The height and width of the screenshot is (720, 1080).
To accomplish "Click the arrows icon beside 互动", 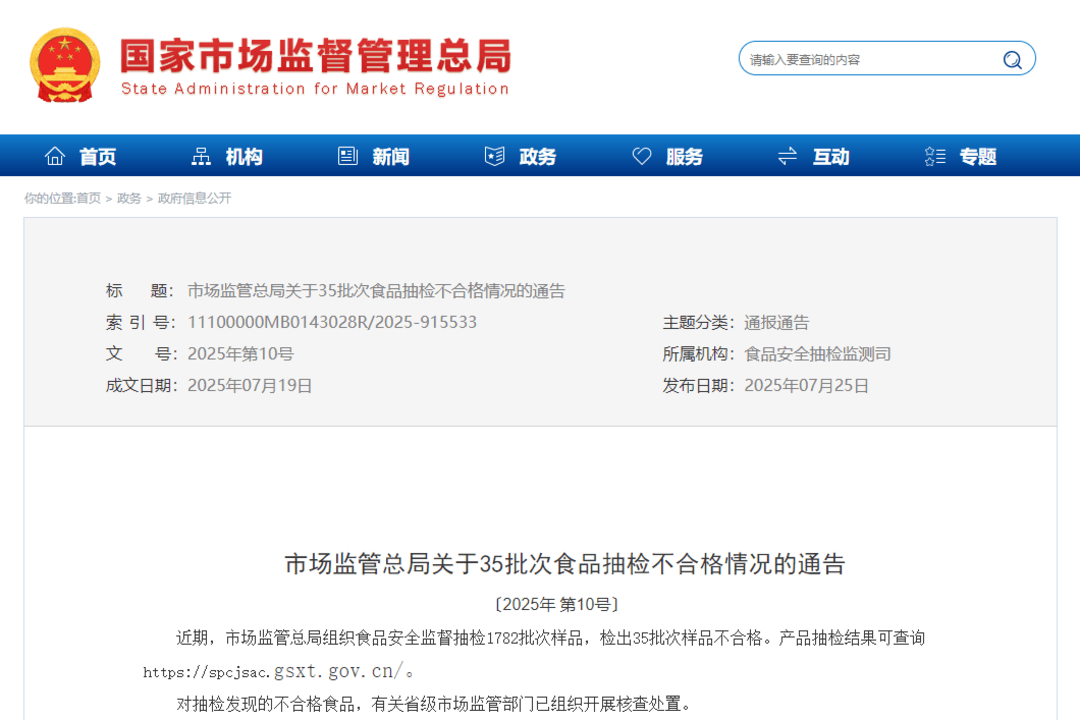I will click(x=787, y=156).
